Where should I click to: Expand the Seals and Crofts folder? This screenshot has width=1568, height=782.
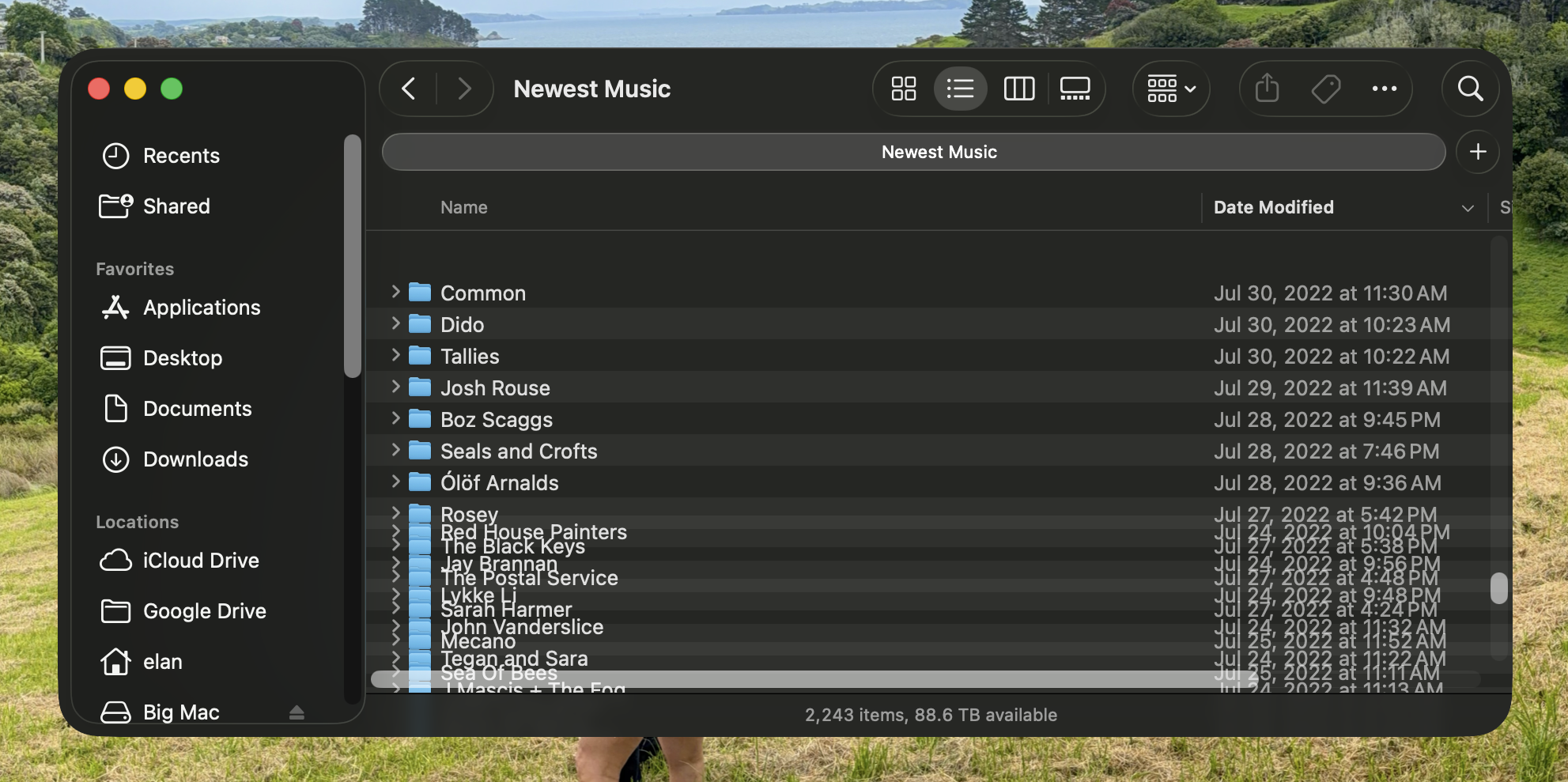click(395, 451)
